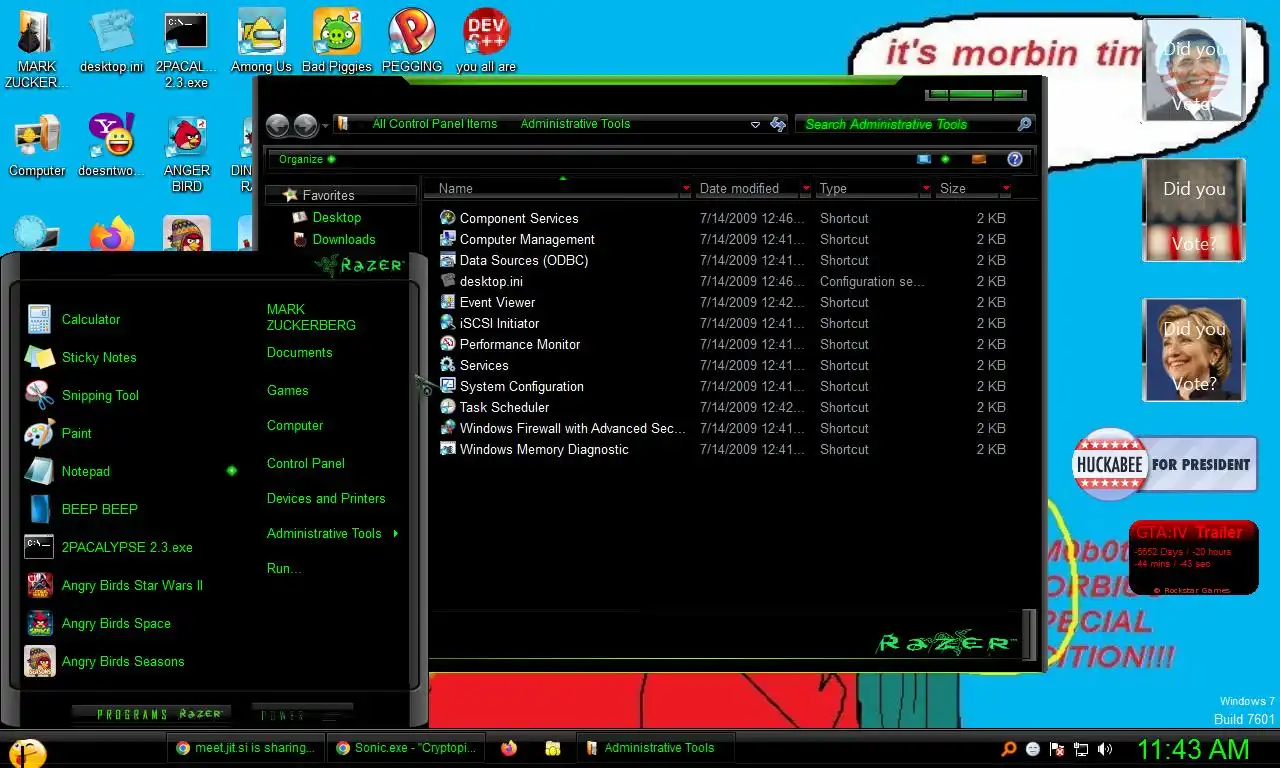This screenshot has height=768, width=1280.
Task: Expand Notepad recent items arrow
Action: pos(231,471)
